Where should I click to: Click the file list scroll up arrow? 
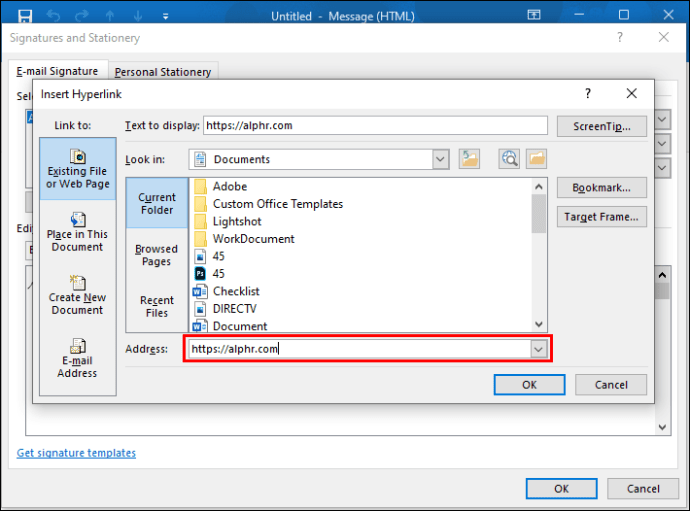[x=539, y=187]
